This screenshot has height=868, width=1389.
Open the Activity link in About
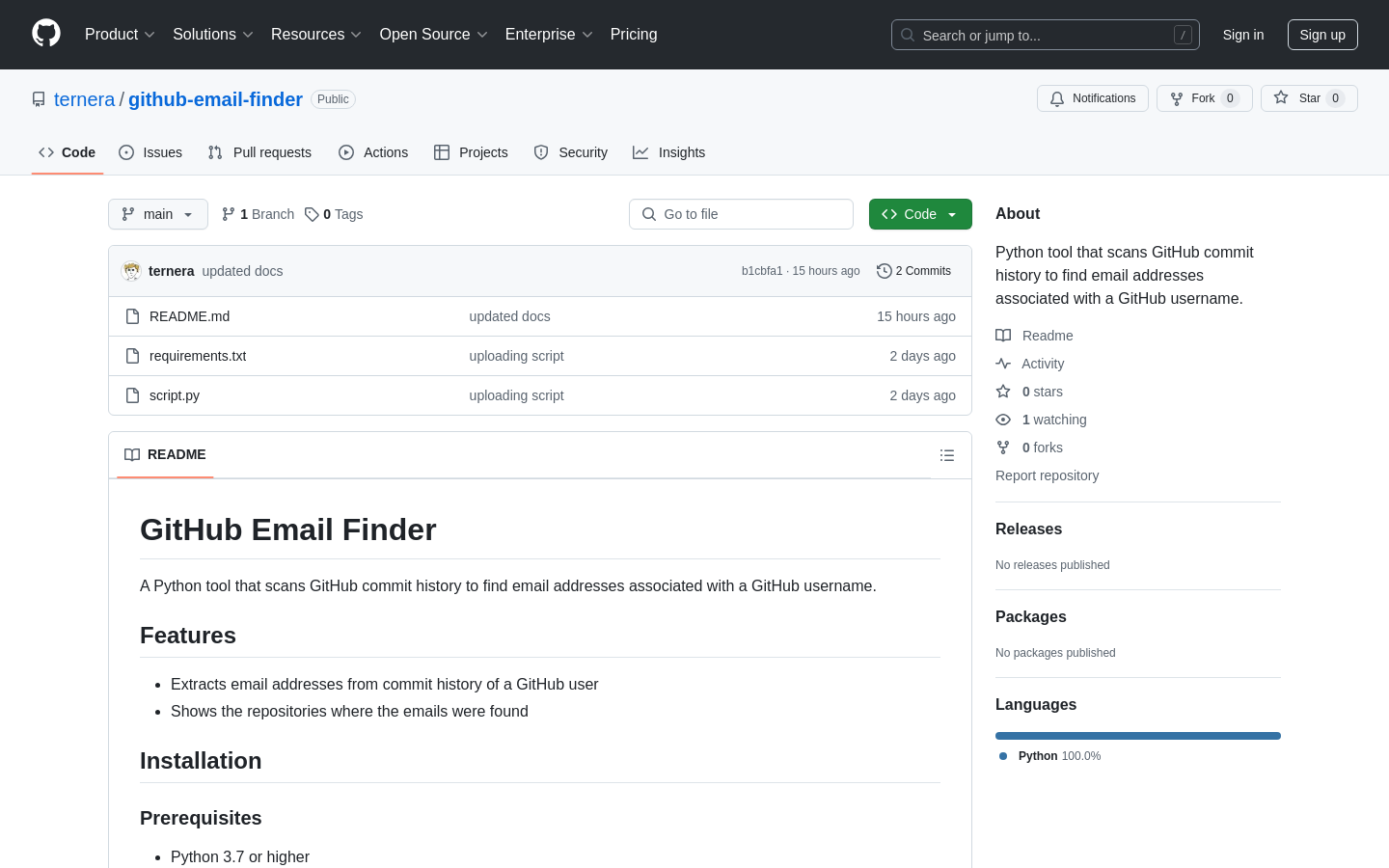click(x=1030, y=364)
